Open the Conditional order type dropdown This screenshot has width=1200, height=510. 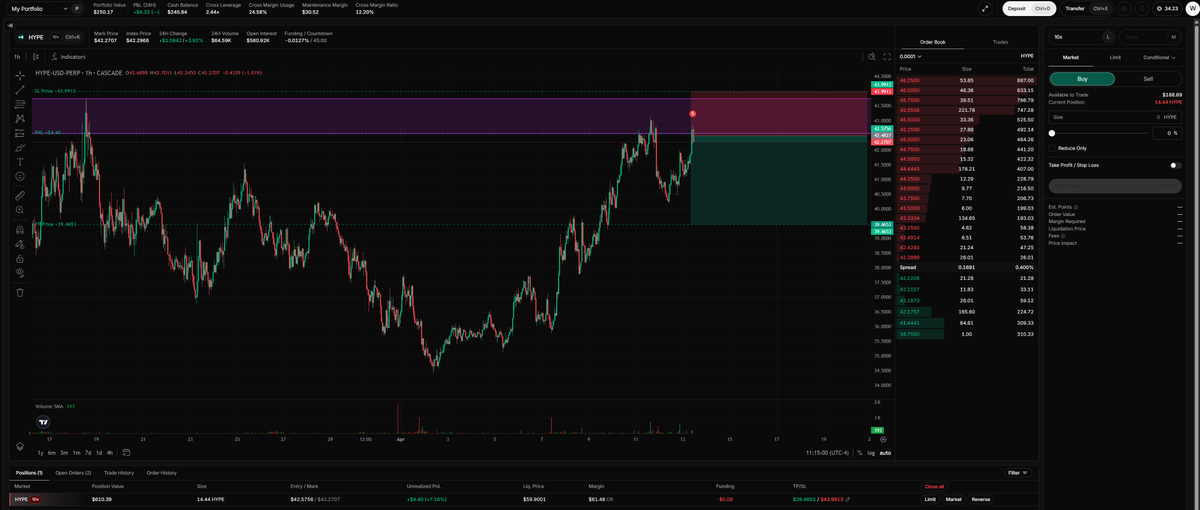1158,58
